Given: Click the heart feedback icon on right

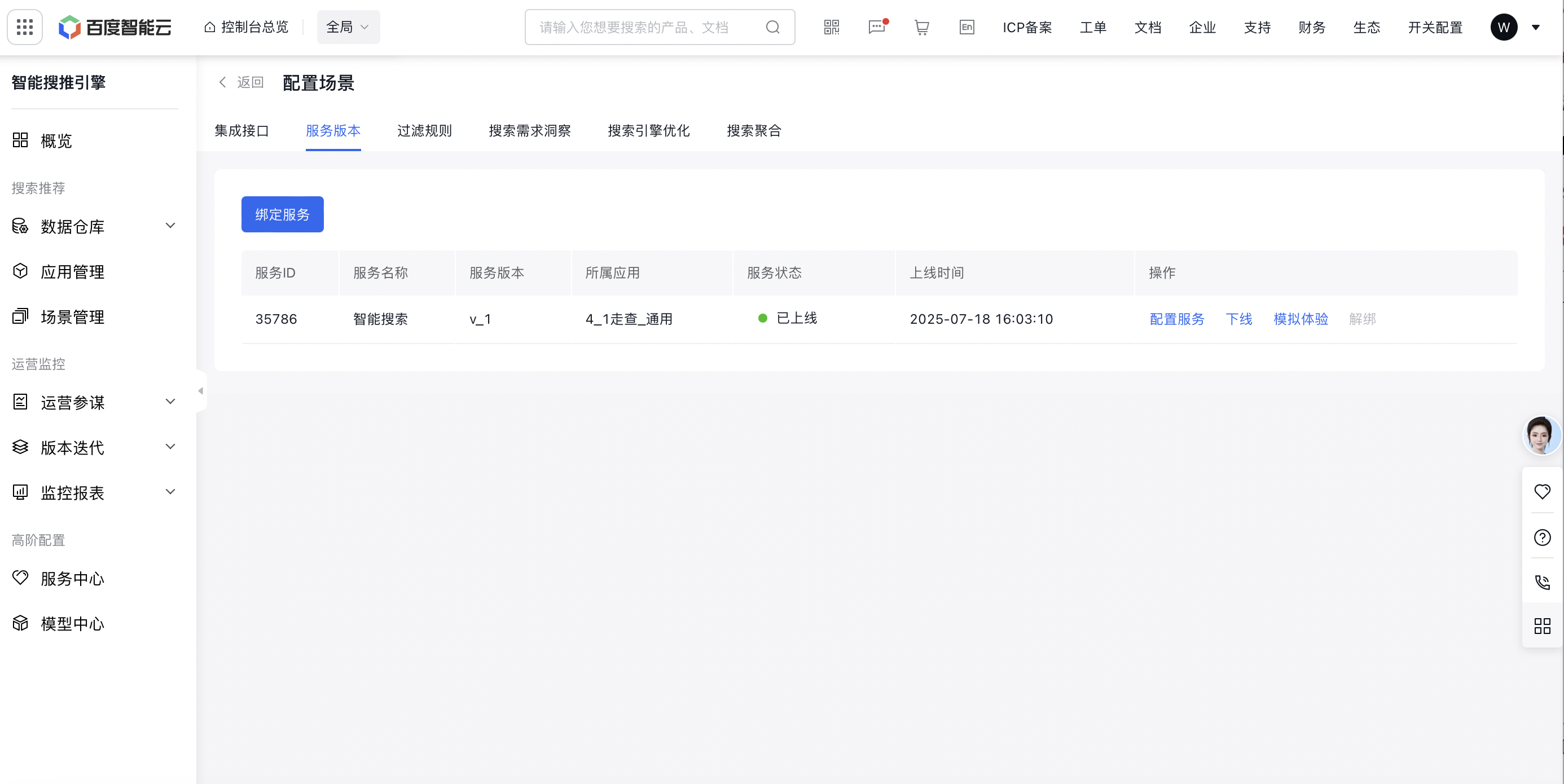Looking at the screenshot, I should tap(1542, 491).
